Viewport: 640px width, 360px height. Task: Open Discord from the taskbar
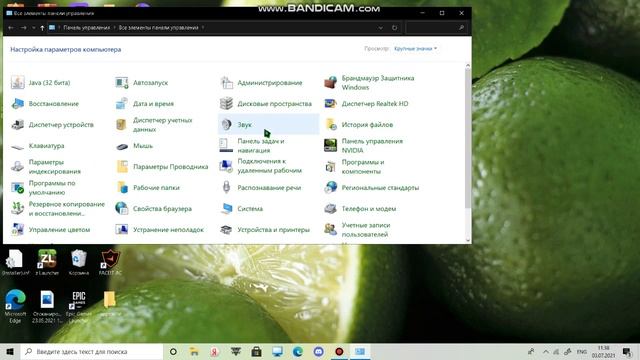click(318, 351)
